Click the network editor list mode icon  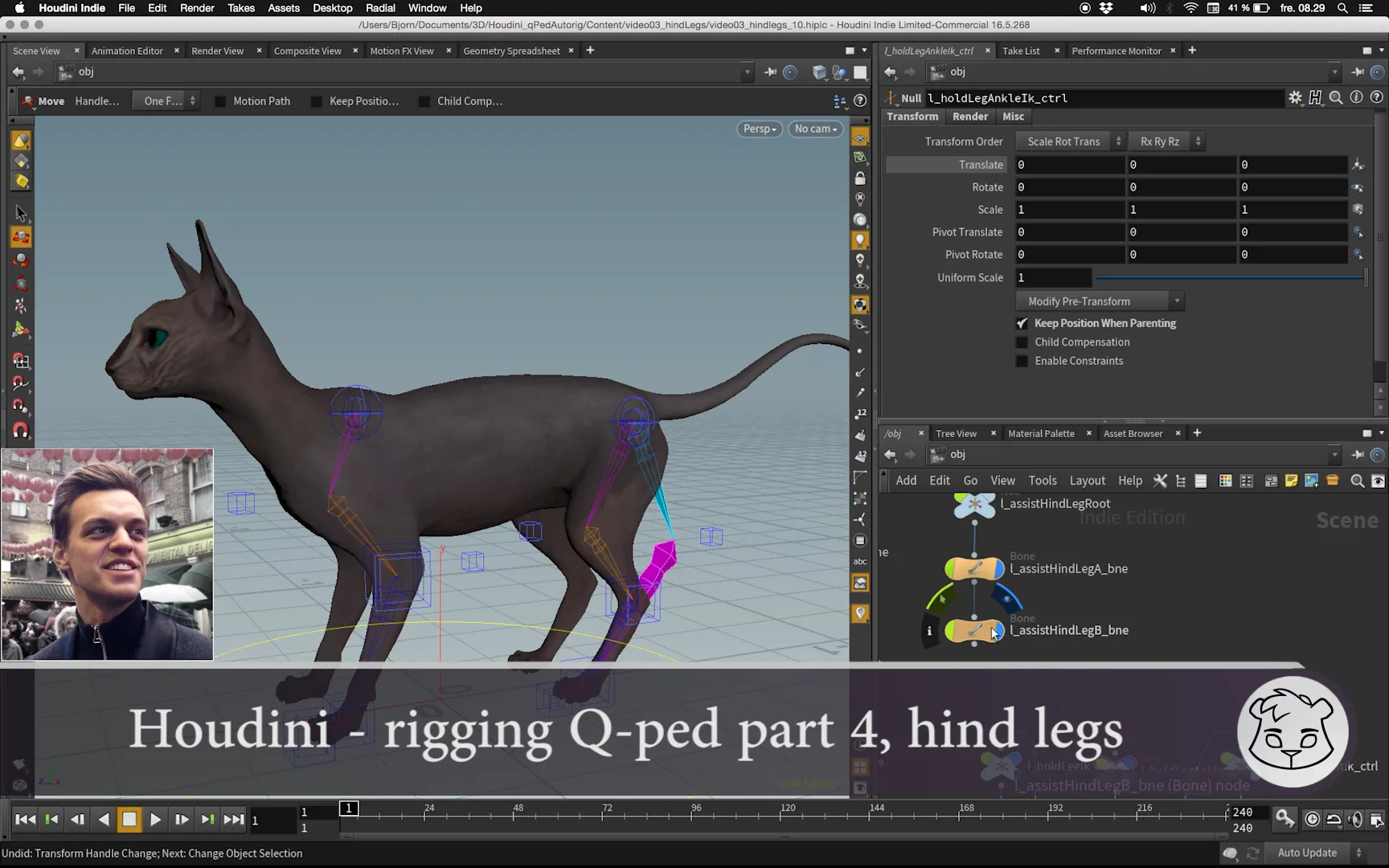tap(1201, 481)
